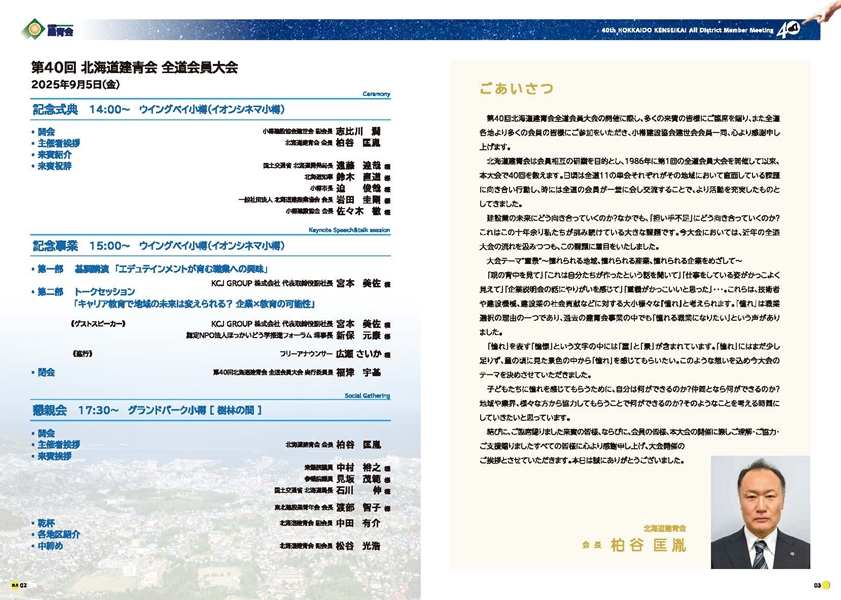Click the "各地区紹介" agenda item
The height and width of the screenshot is (600, 841).
click(58, 535)
